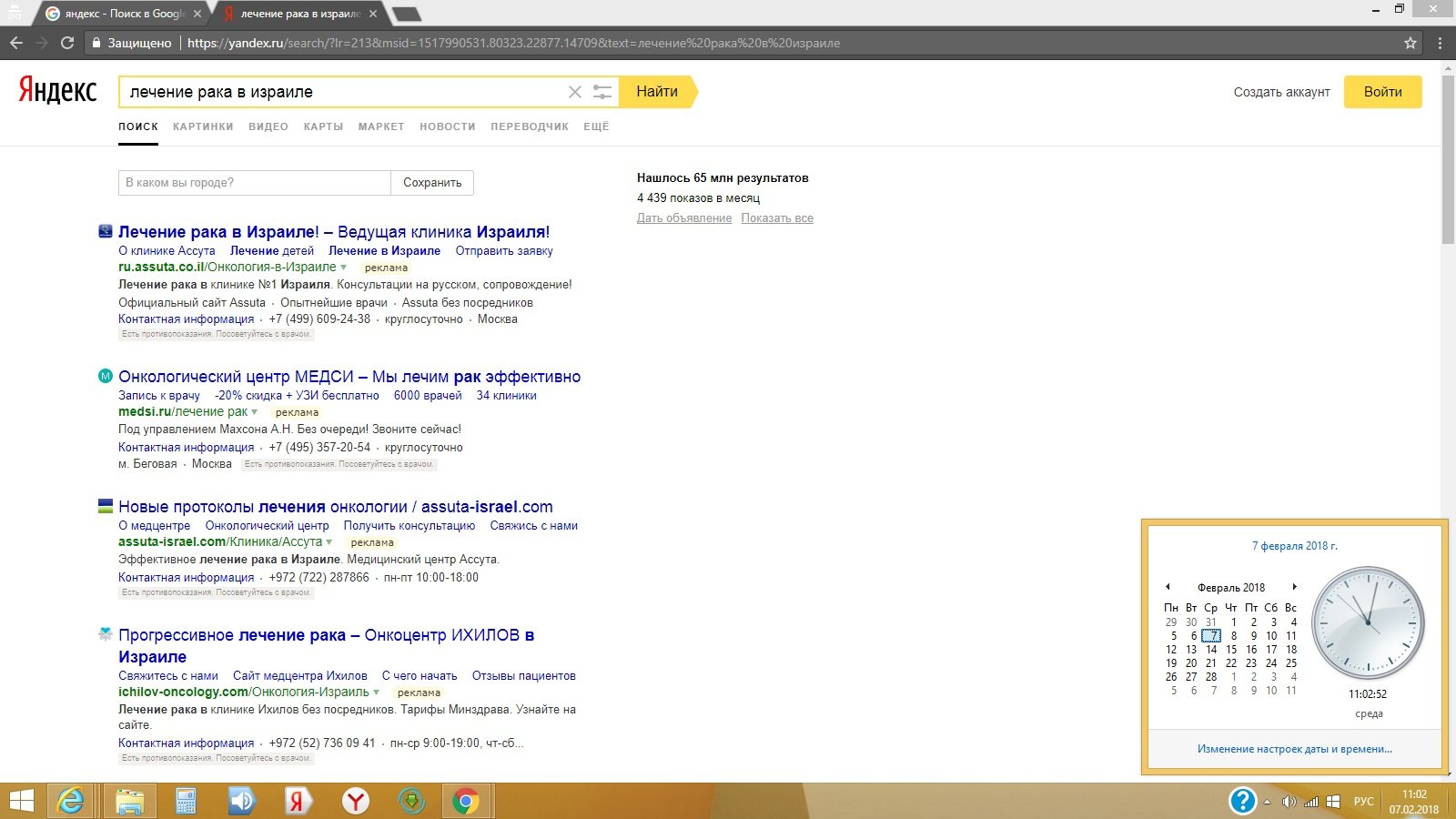
Task: Clear the search query with X icon
Action: click(x=575, y=92)
